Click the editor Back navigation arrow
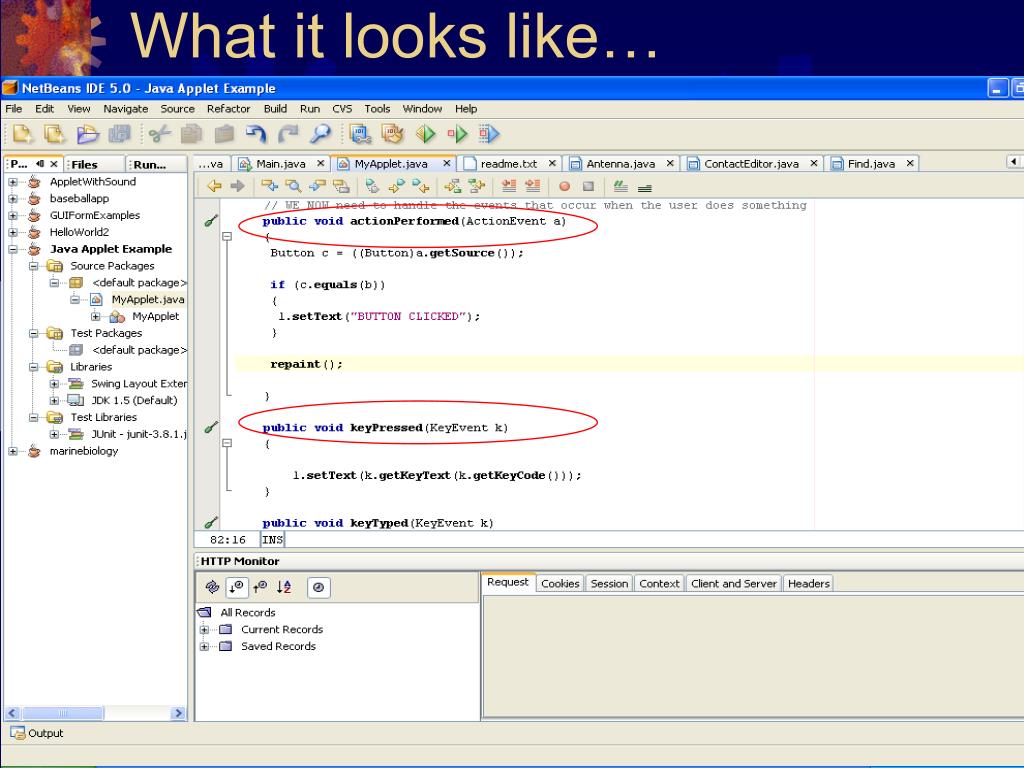1024x768 pixels. 214,186
